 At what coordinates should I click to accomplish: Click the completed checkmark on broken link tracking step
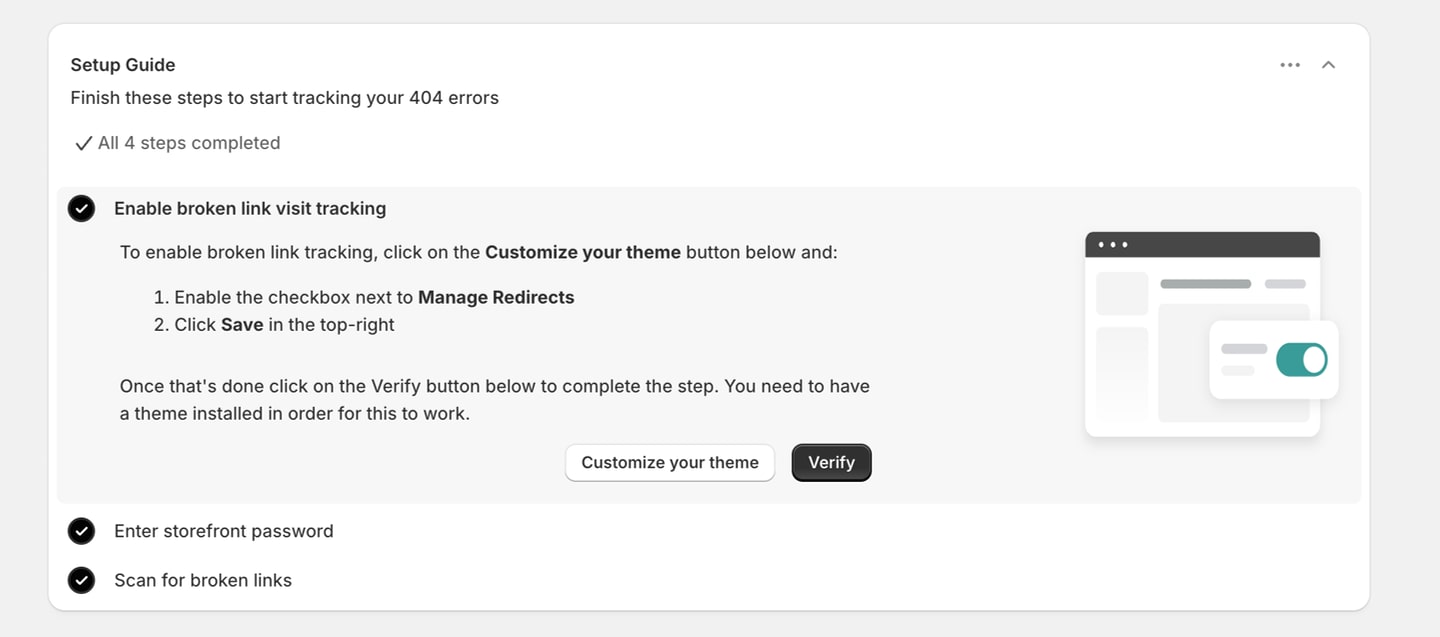click(81, 208)
